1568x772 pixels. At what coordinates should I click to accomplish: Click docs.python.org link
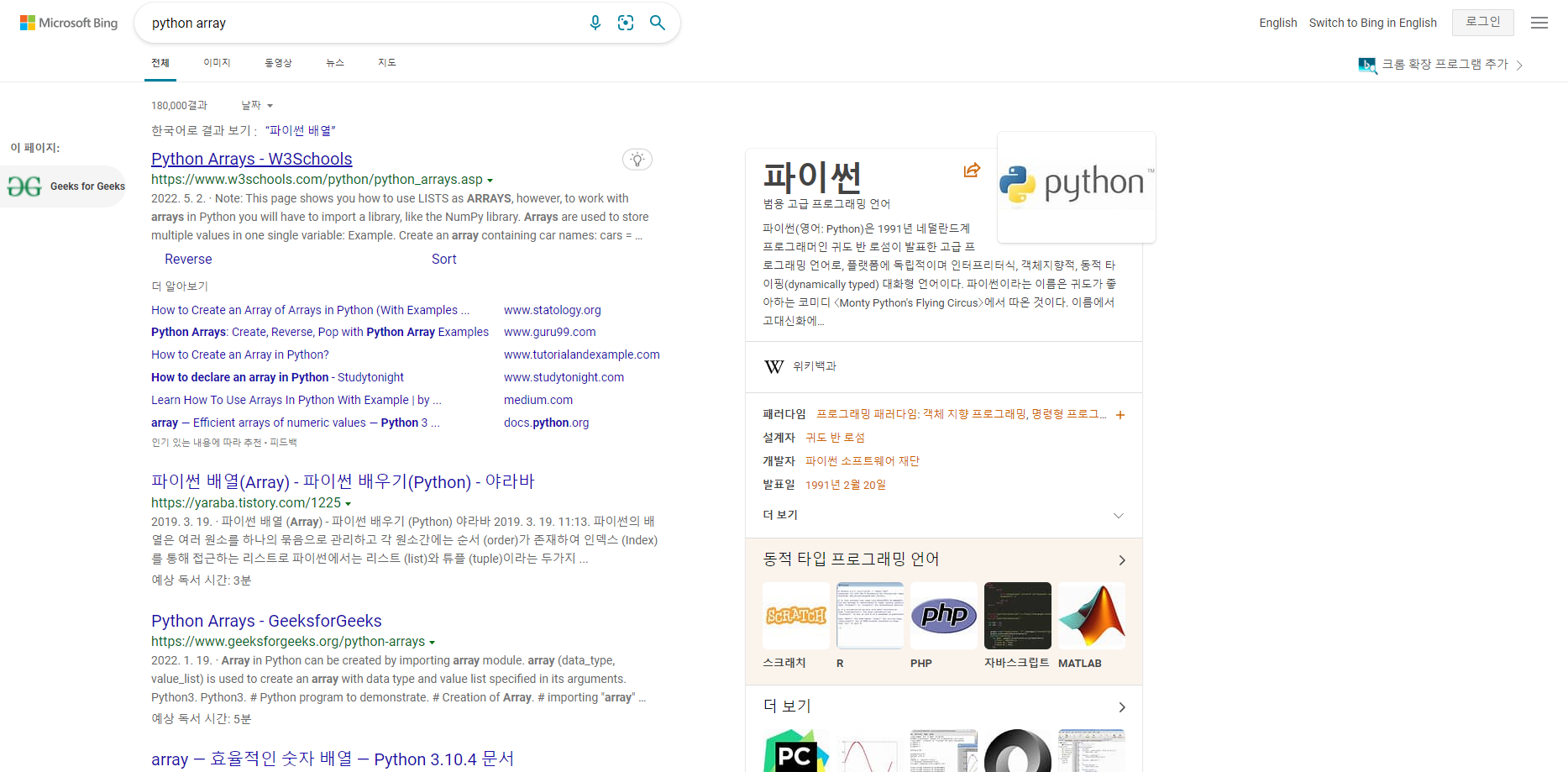pyautogui.click(x=546, y=423)
